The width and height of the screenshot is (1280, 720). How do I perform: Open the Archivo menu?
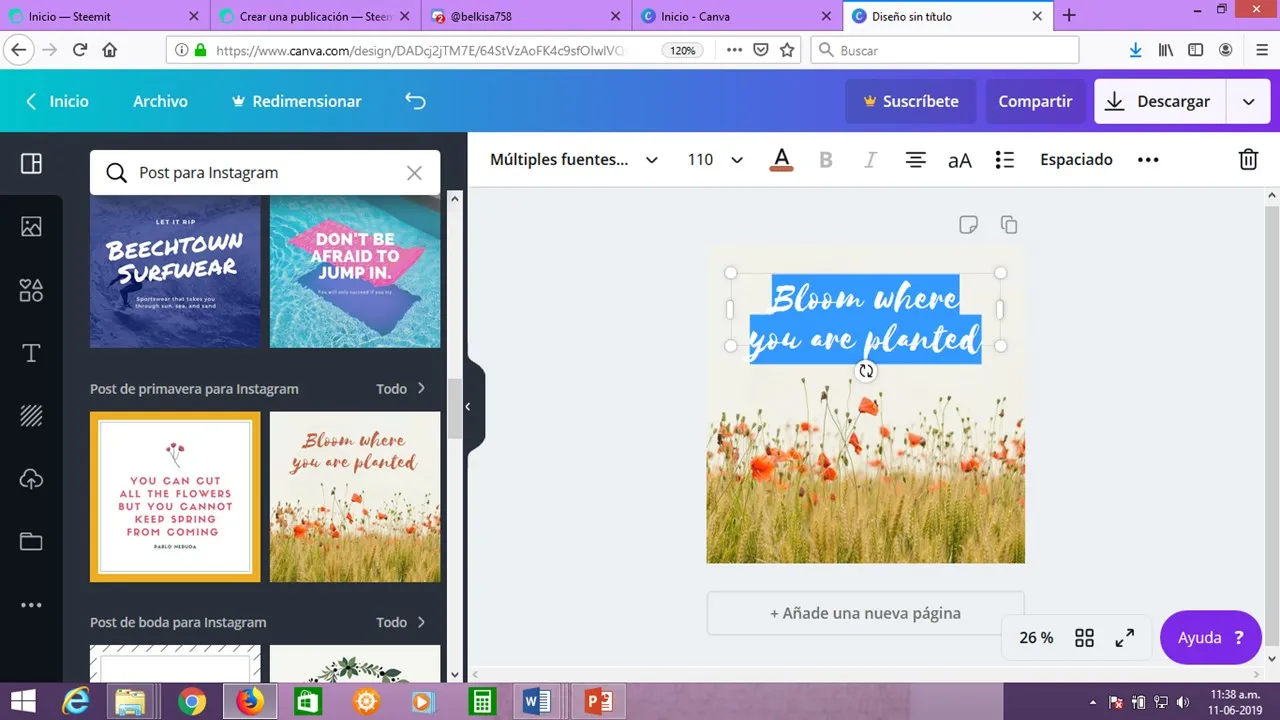tap(160, 101)
